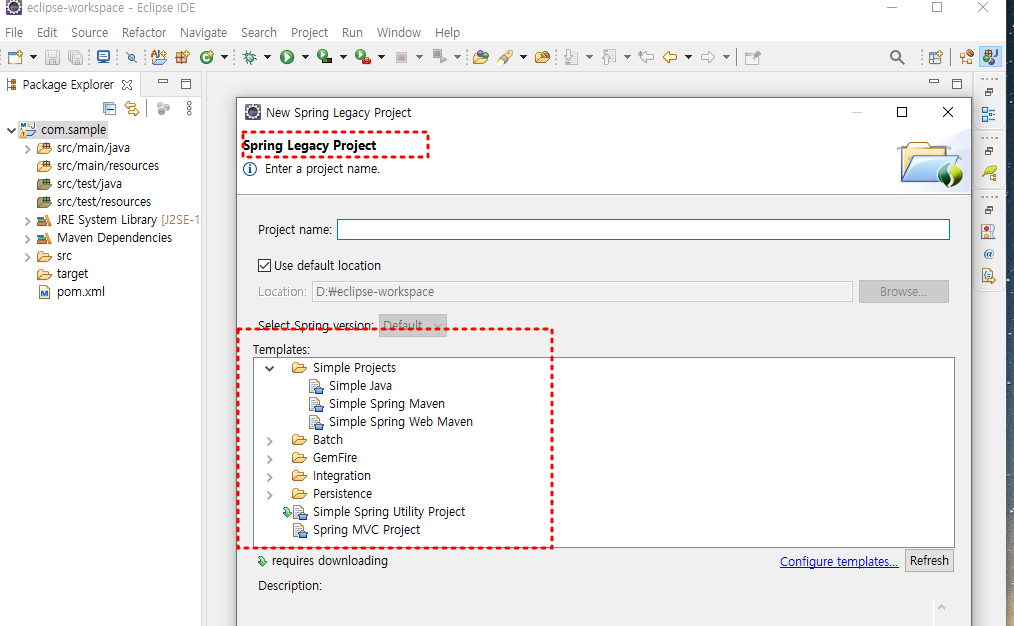
Task: Open the Debug dropdown arrow
Action: (266, 58)
